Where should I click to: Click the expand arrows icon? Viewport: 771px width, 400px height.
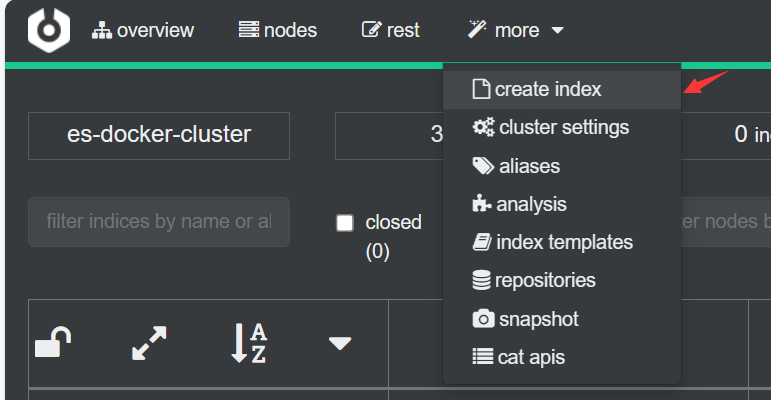point(149,343)
